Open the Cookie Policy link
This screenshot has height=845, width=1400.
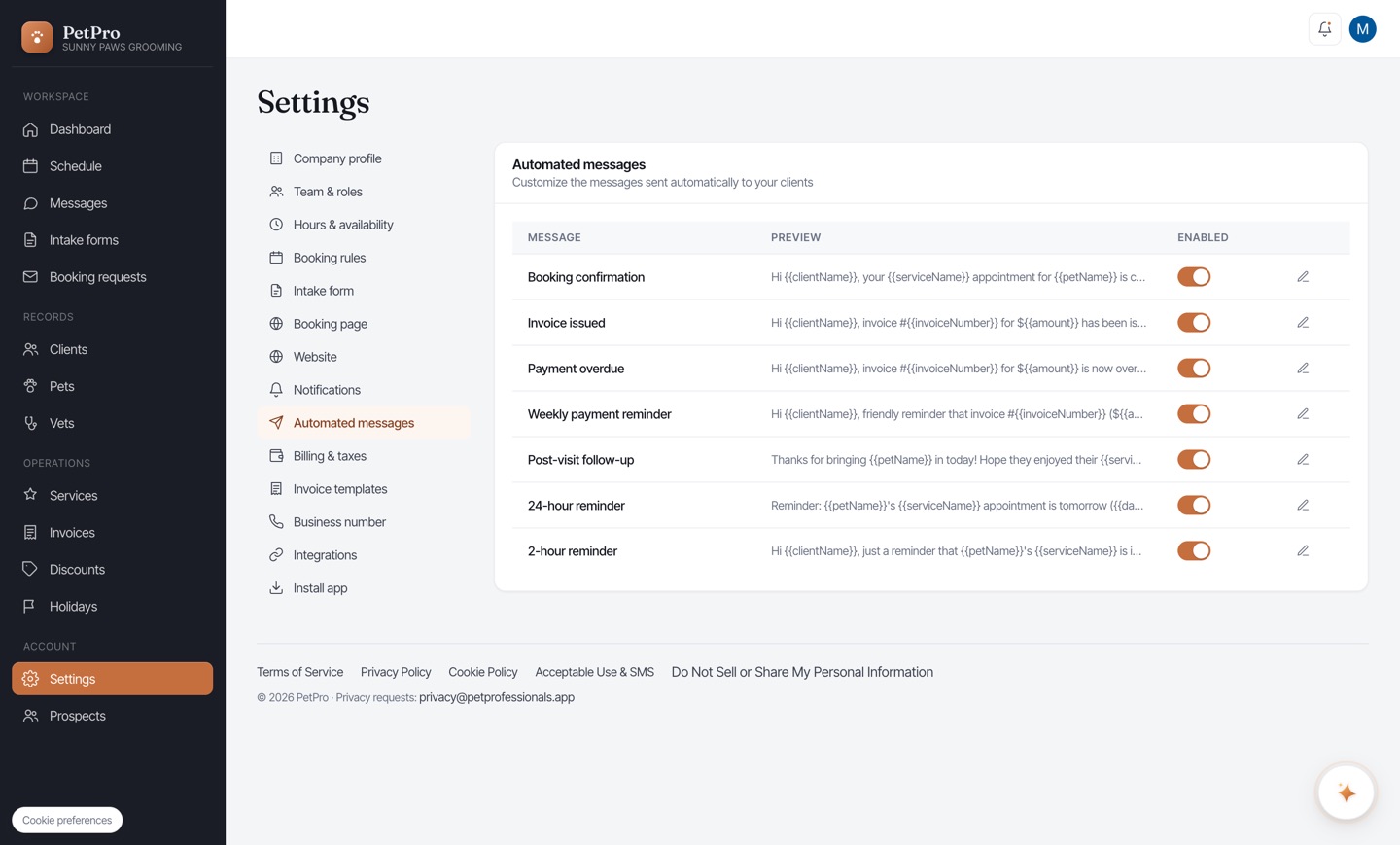[x=483, y=672]
